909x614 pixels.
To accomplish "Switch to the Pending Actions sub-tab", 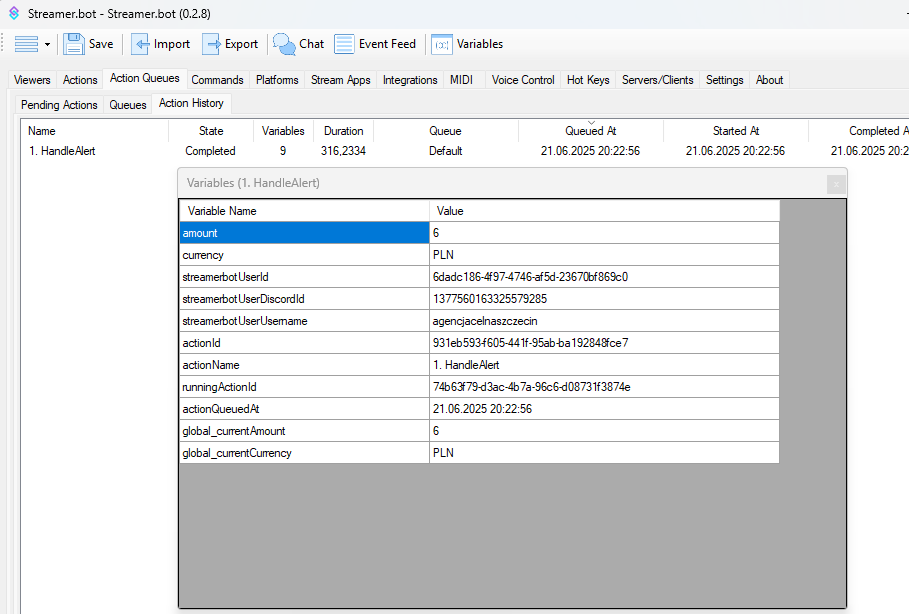I will pyautogui.click(x=59, y=105).
